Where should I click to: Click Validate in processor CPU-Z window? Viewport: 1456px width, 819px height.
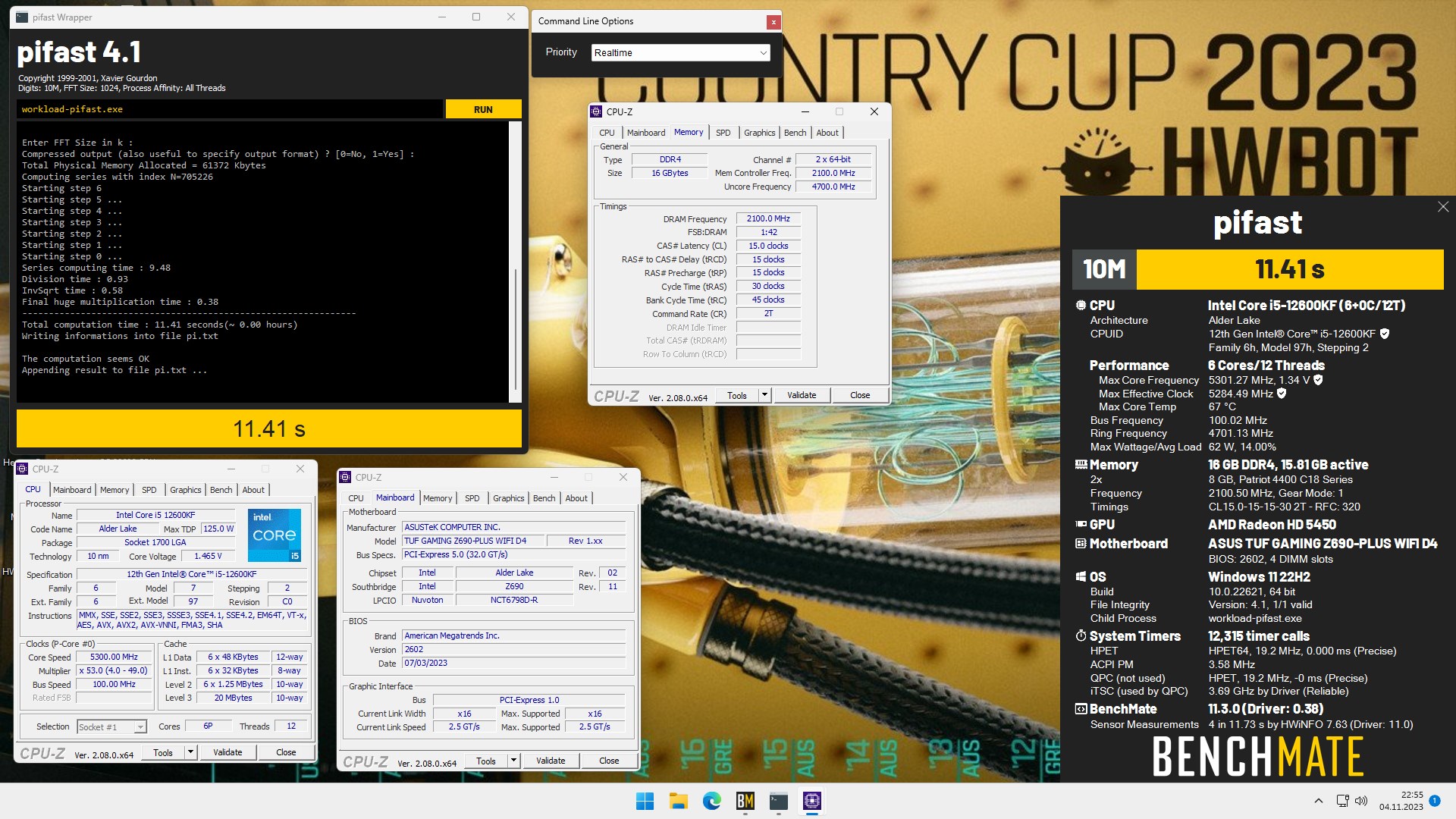click(227, 752)
